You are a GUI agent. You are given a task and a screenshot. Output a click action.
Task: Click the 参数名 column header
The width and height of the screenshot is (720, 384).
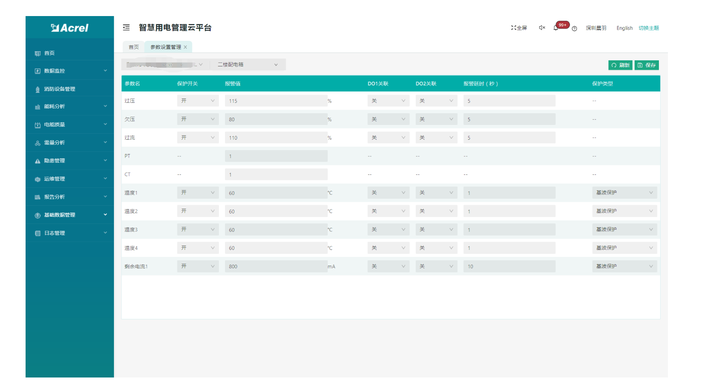[132, 84]
